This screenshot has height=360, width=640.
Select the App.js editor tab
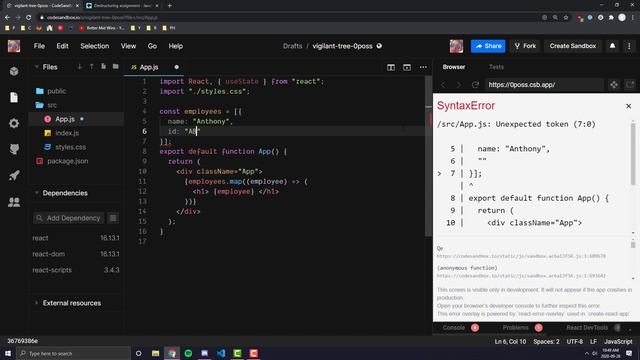154,67
